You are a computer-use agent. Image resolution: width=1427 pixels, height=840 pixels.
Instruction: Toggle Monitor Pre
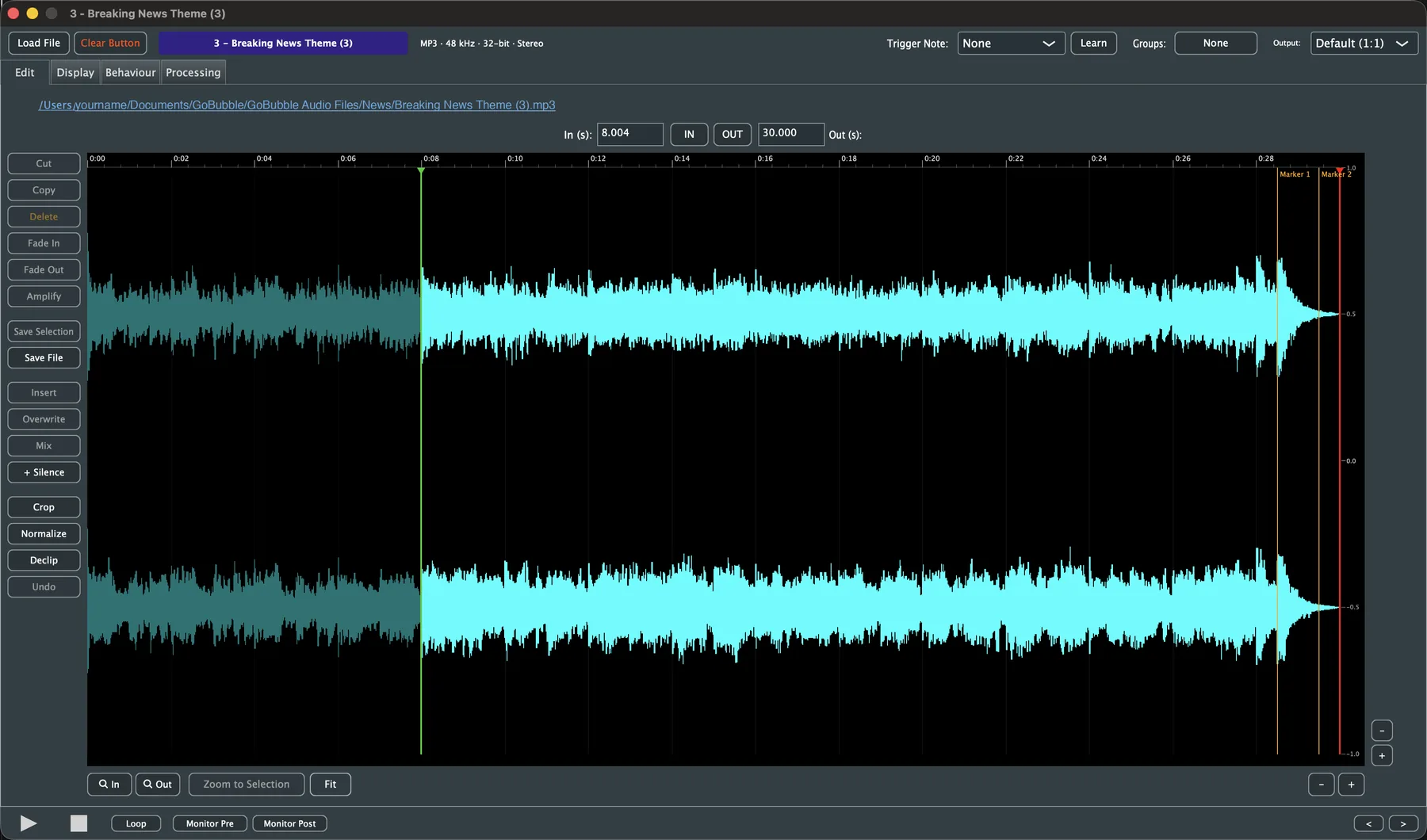tap(210, 823)
